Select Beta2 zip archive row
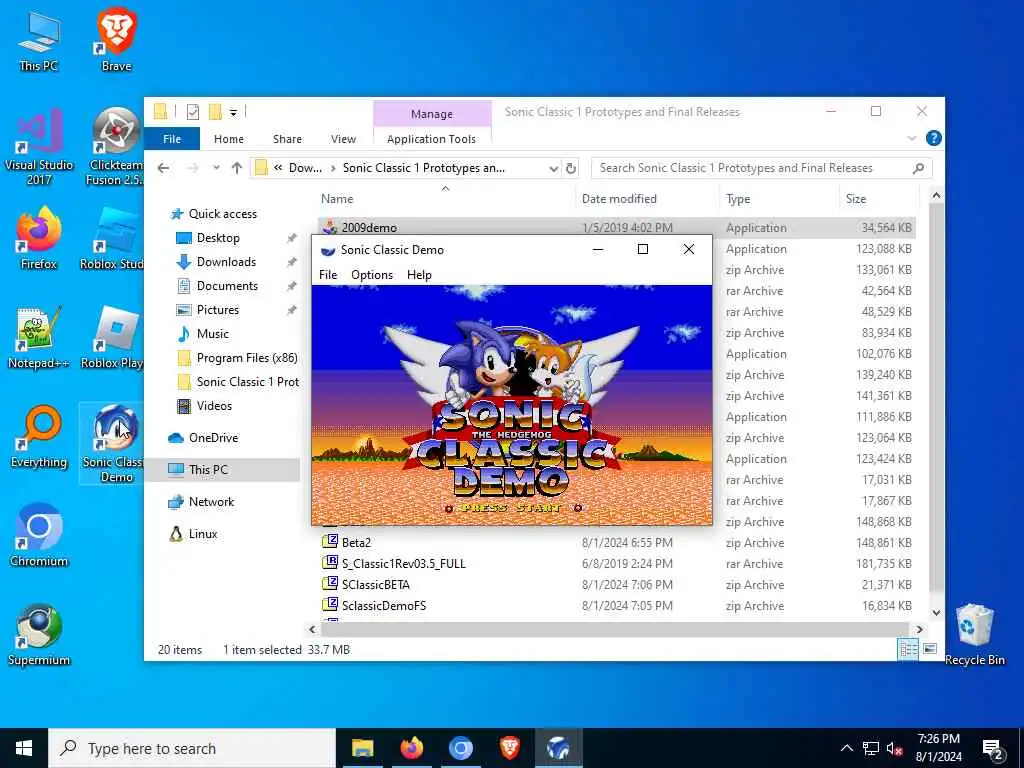This screenshot has width=1024, height=768. click(x=616, y=543)
